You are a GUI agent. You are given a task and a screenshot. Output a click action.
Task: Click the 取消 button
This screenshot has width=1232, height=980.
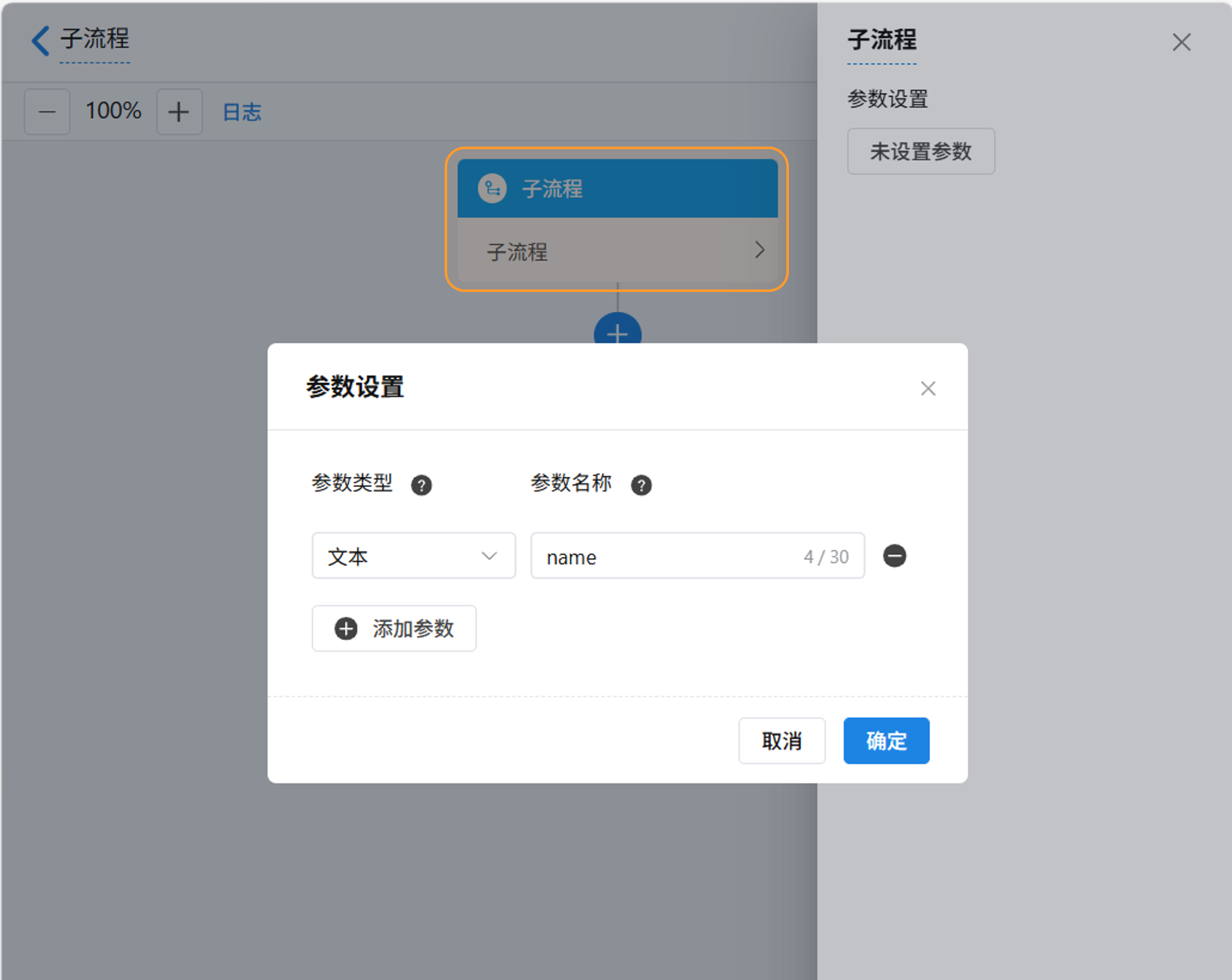point(781,740)
